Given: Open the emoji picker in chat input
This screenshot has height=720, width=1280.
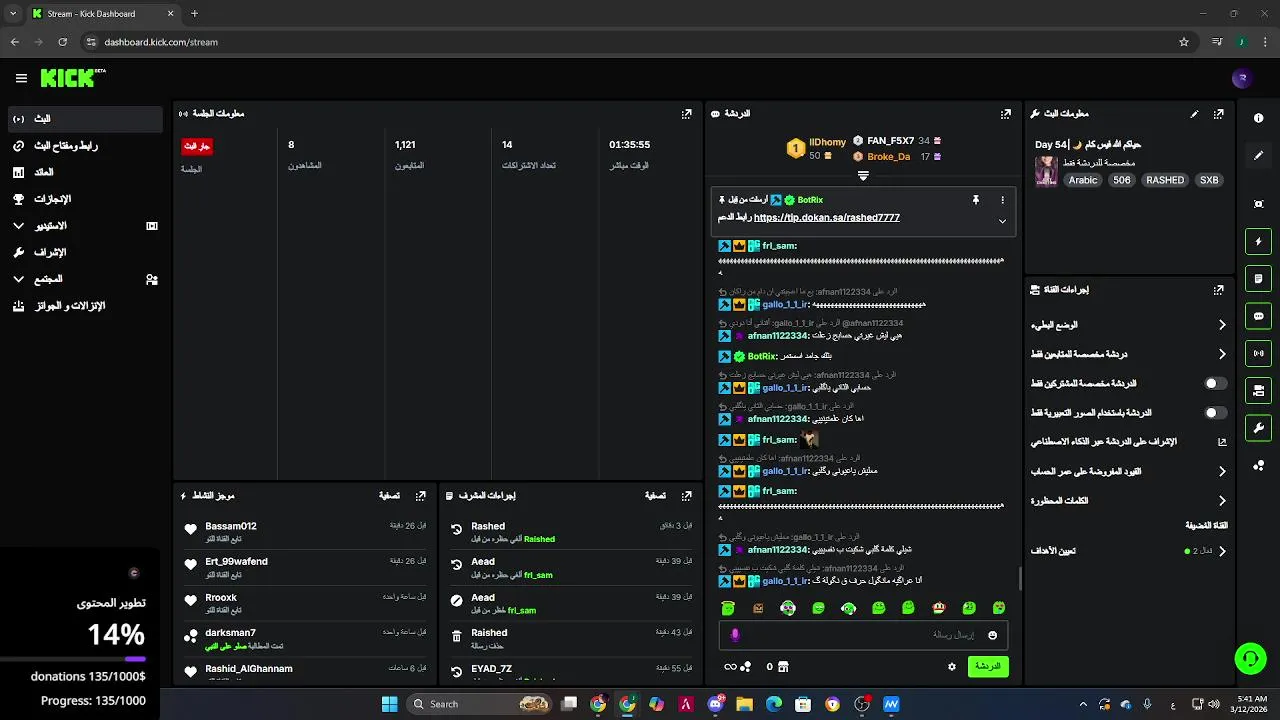Looking at the screenshot, I should (992, 635).
